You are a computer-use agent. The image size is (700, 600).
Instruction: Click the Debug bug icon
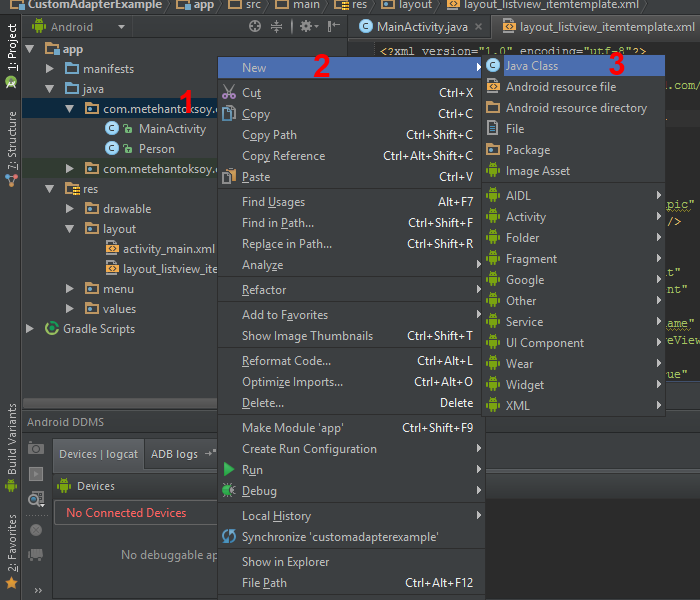click(229, 491)
